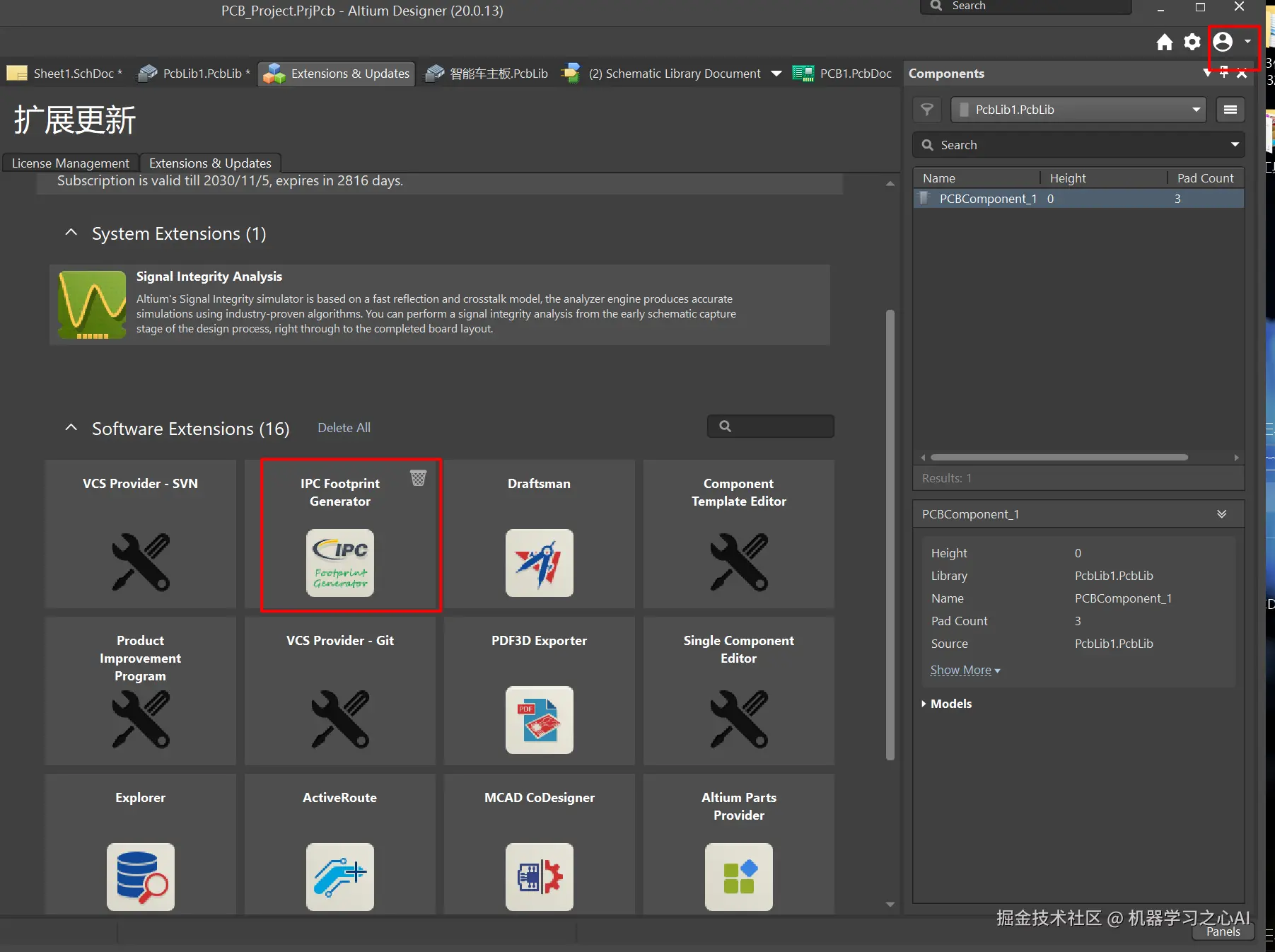Open the user account dropdown arrow
This screenshot has height=952, width=1275.
pyautogui.click(x=1247, y=42)
